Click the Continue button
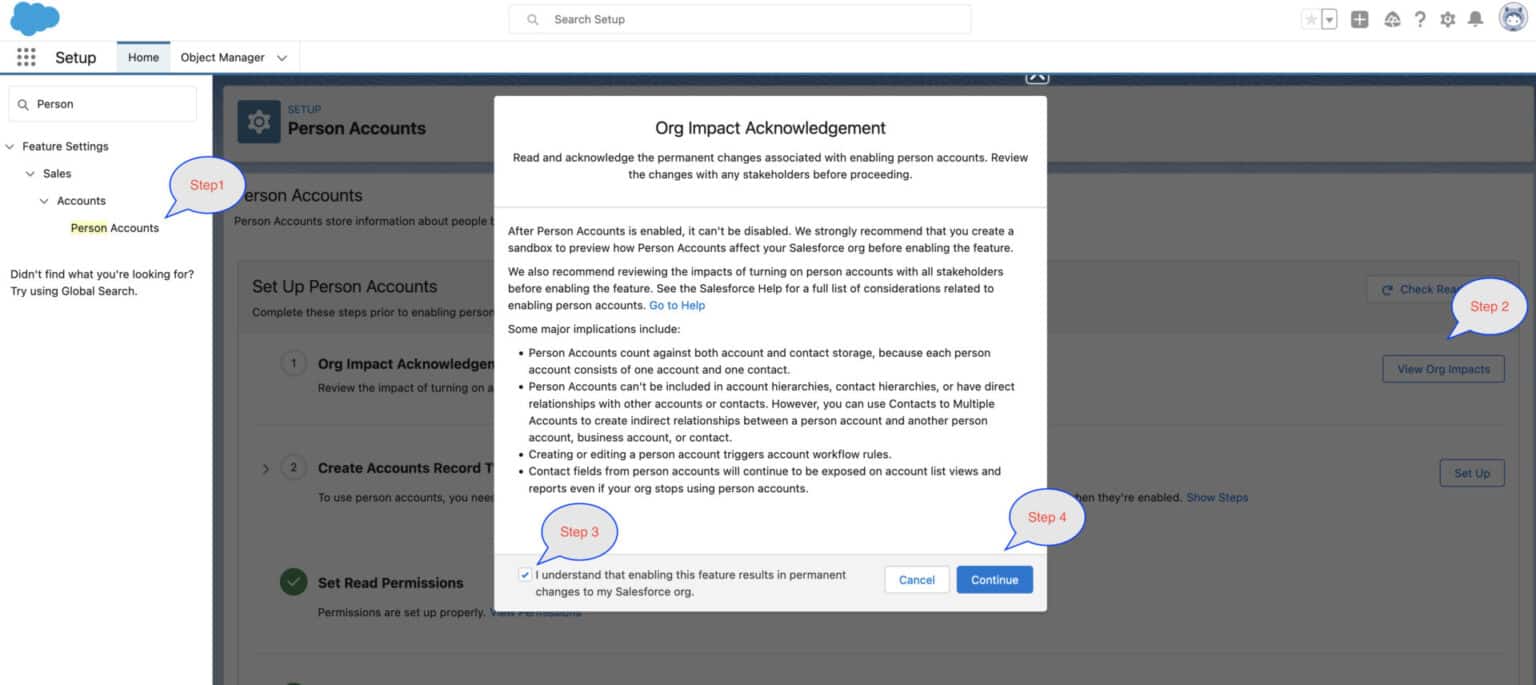Viewport: 1536px width, 685px height. pyautogui.click(x=994, y=579)
